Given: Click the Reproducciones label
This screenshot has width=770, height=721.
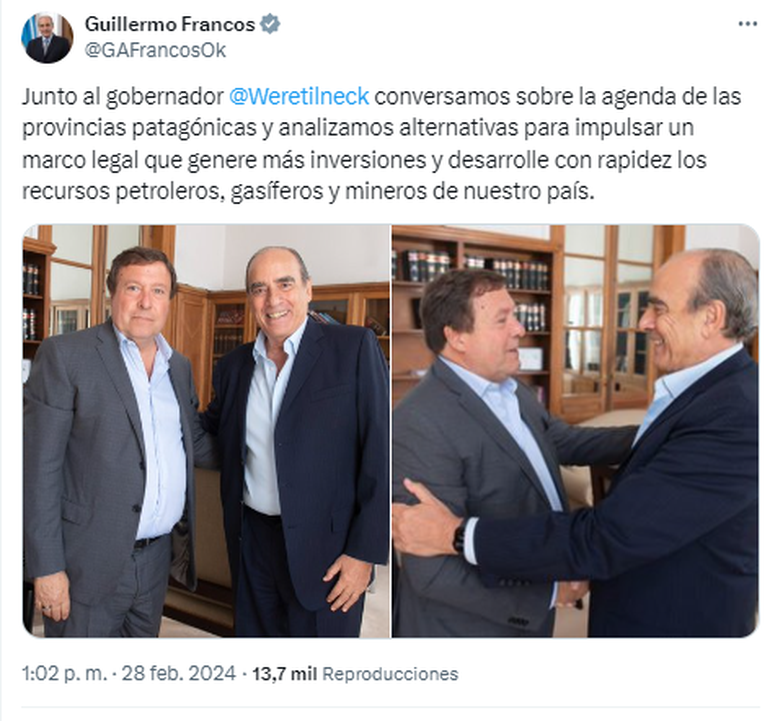Looking at the screenshot, I should click(390, 674).
